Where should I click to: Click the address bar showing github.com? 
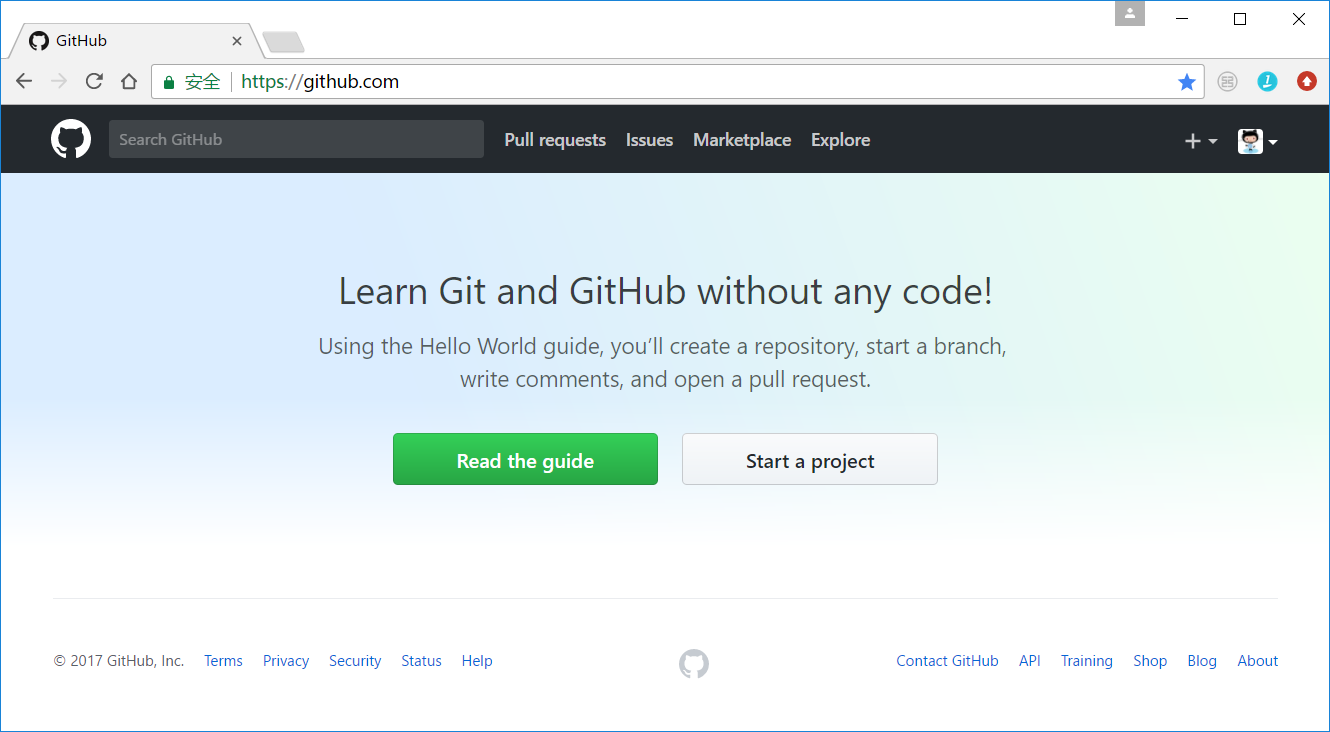[x=678, y=82]
